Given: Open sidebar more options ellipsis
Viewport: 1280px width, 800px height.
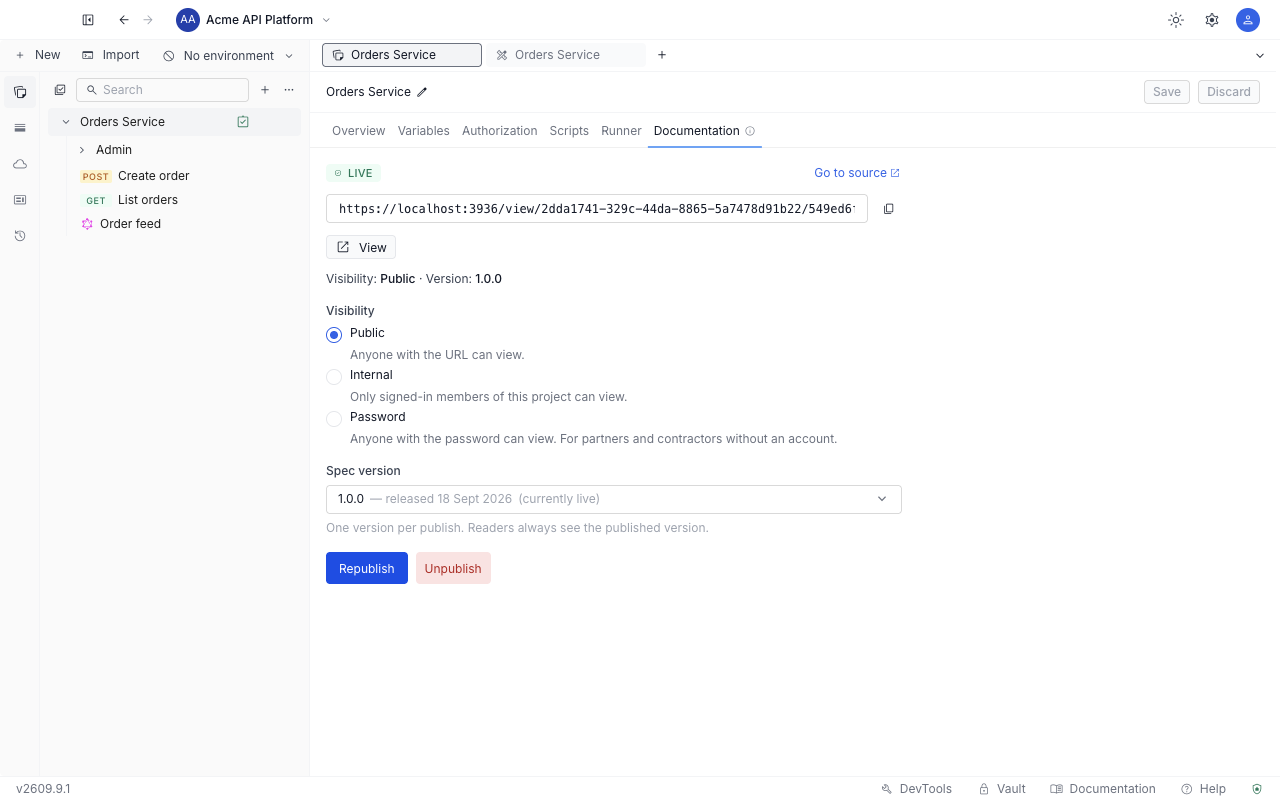Looking at the screenshot, I should (289, 90).
